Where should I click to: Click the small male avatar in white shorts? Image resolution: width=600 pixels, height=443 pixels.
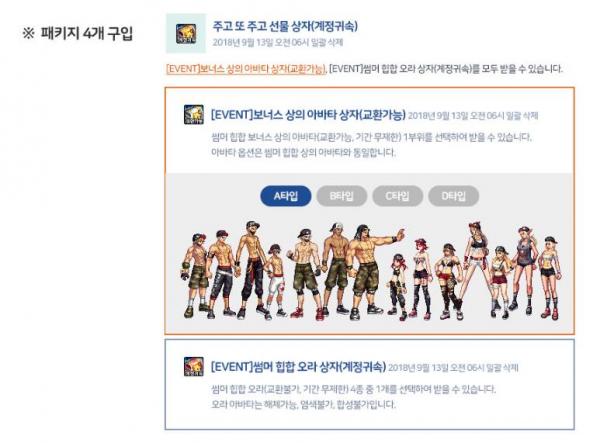pyautogui.click(x=275, y=282)
